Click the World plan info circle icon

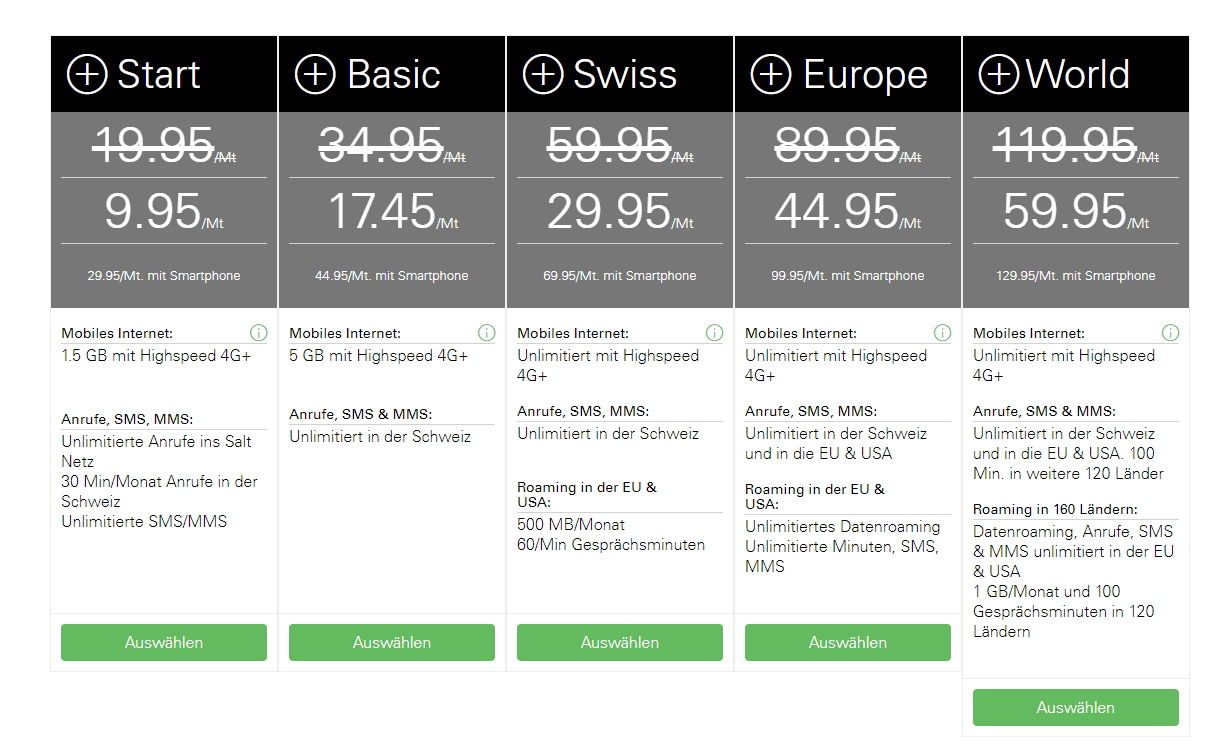[1170, 333]
